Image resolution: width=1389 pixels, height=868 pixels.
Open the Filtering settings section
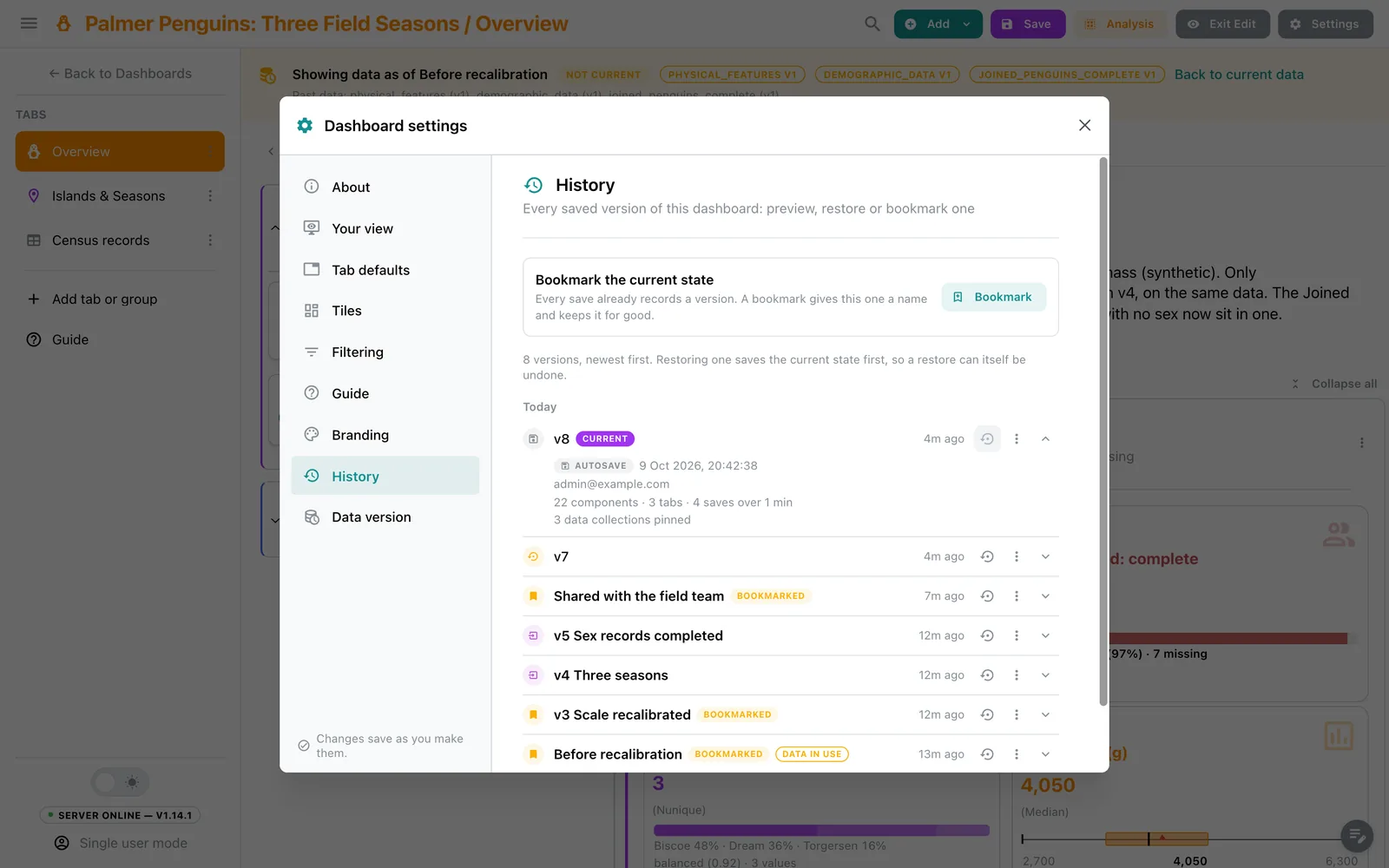coord(385,352)
